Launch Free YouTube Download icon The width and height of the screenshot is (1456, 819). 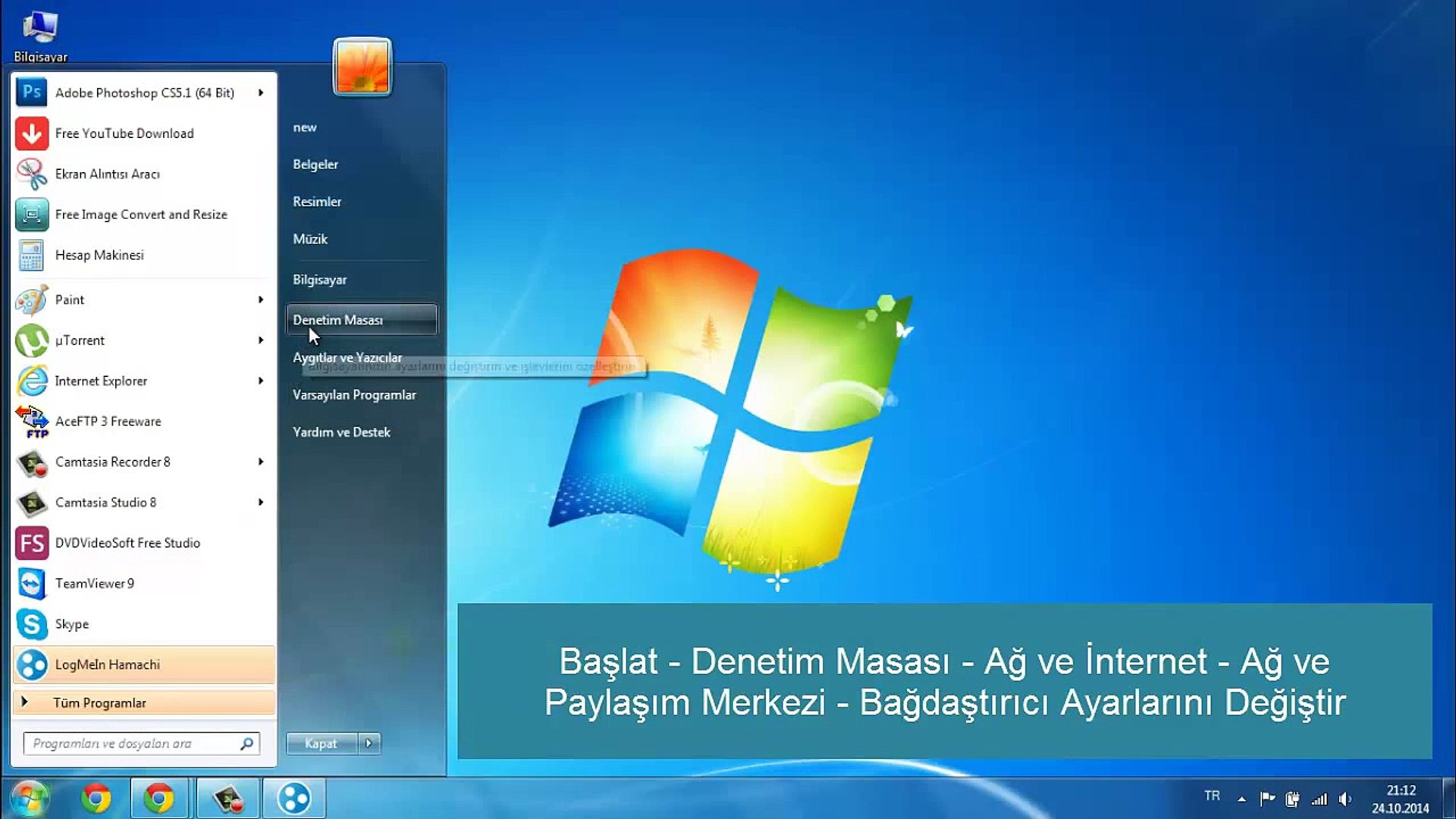coord(31,133)
